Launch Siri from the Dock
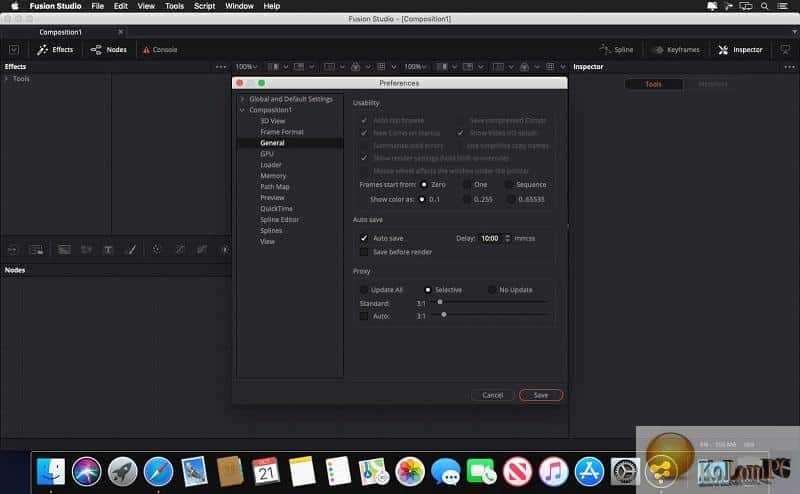 click(x=86, y=471)
